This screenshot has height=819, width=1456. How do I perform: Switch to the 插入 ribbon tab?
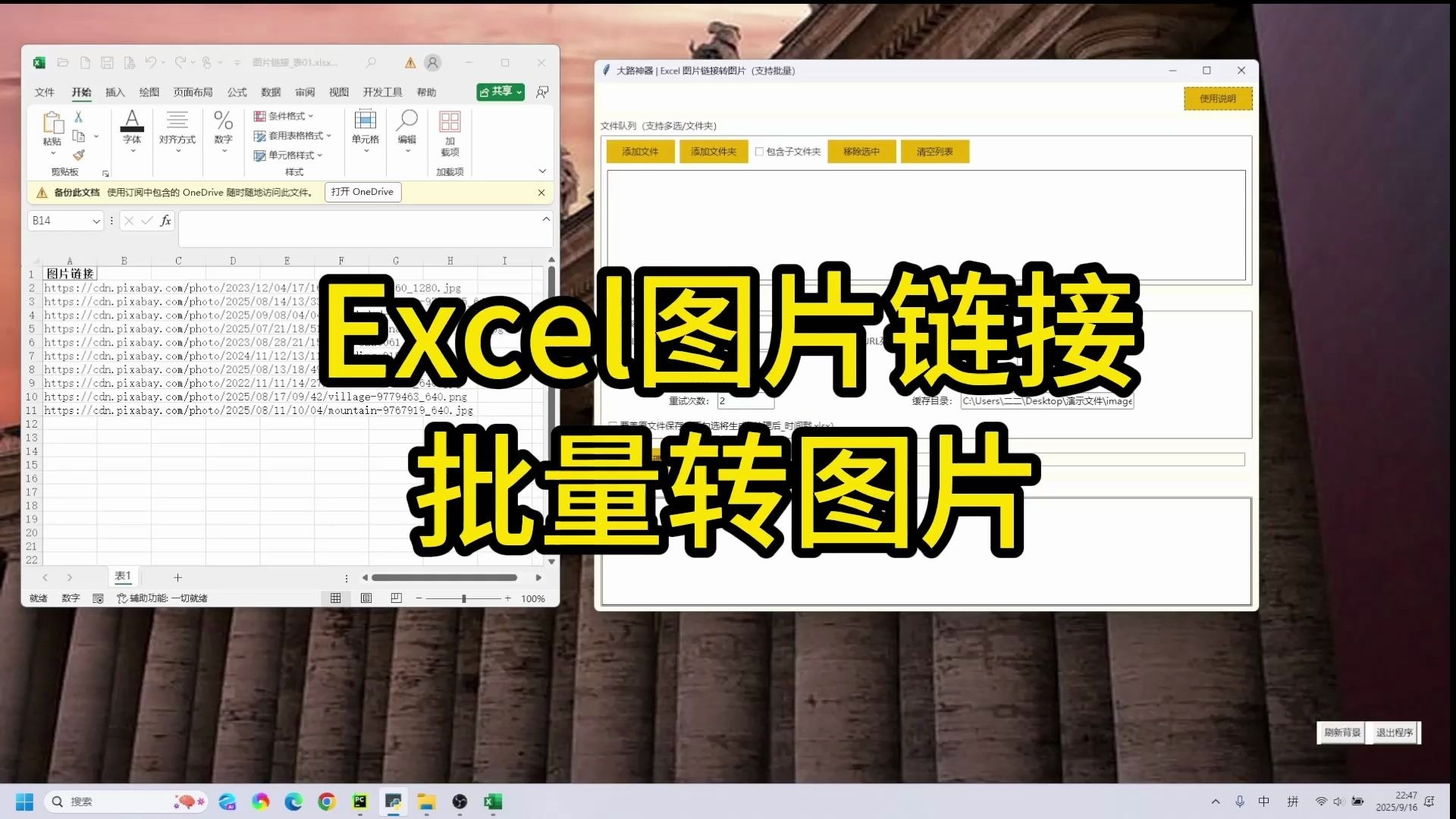point(115,92)
